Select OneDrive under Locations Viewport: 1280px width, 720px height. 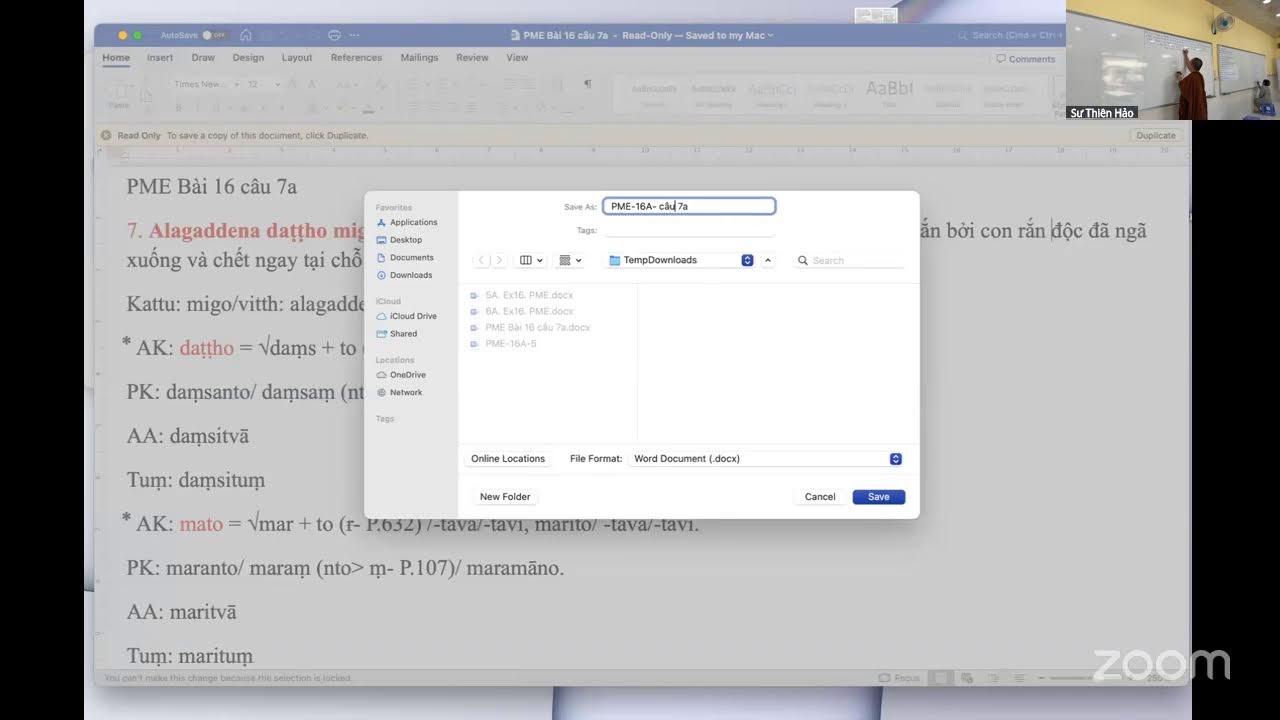click(x=400, y=375)
